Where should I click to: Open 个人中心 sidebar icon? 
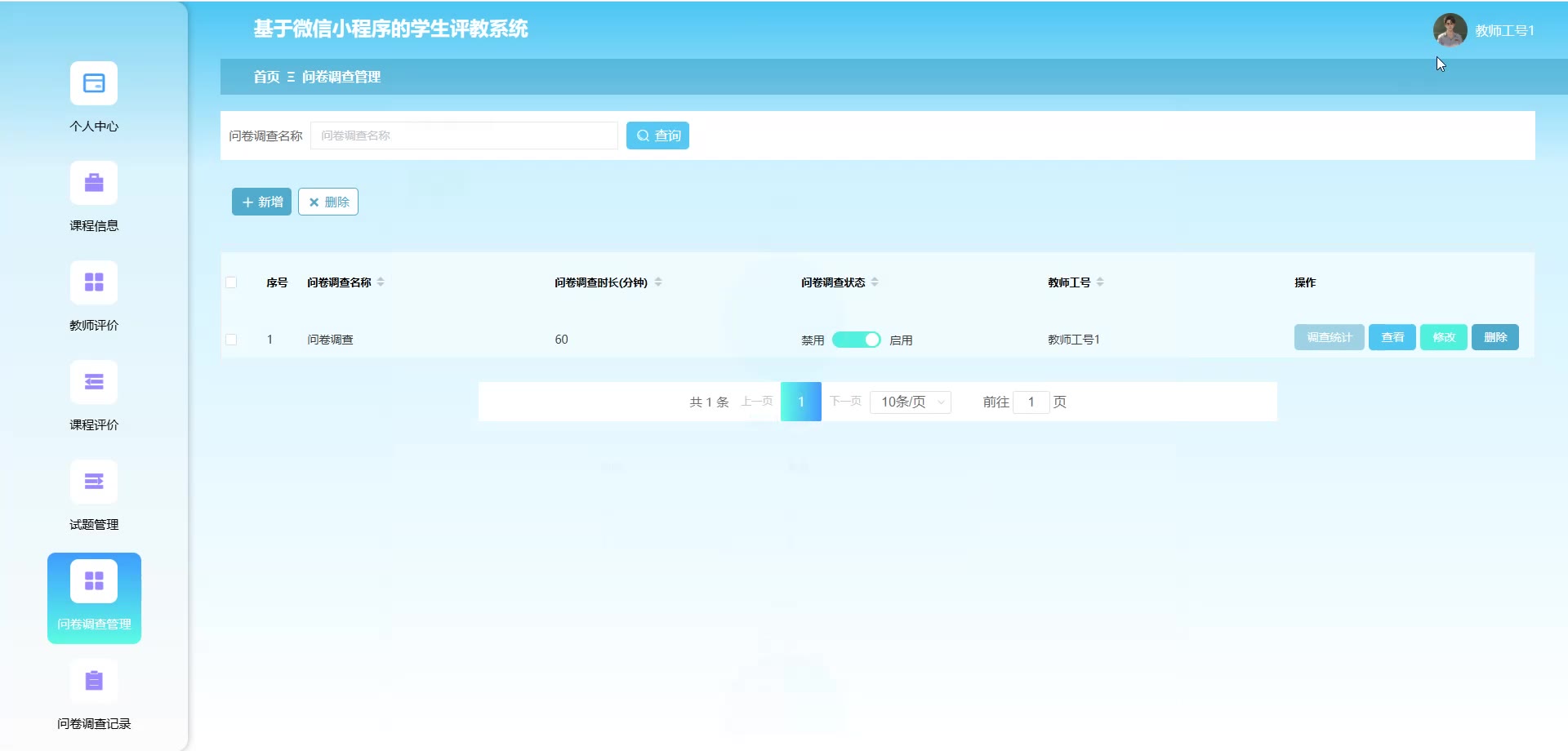click(94, 83)
